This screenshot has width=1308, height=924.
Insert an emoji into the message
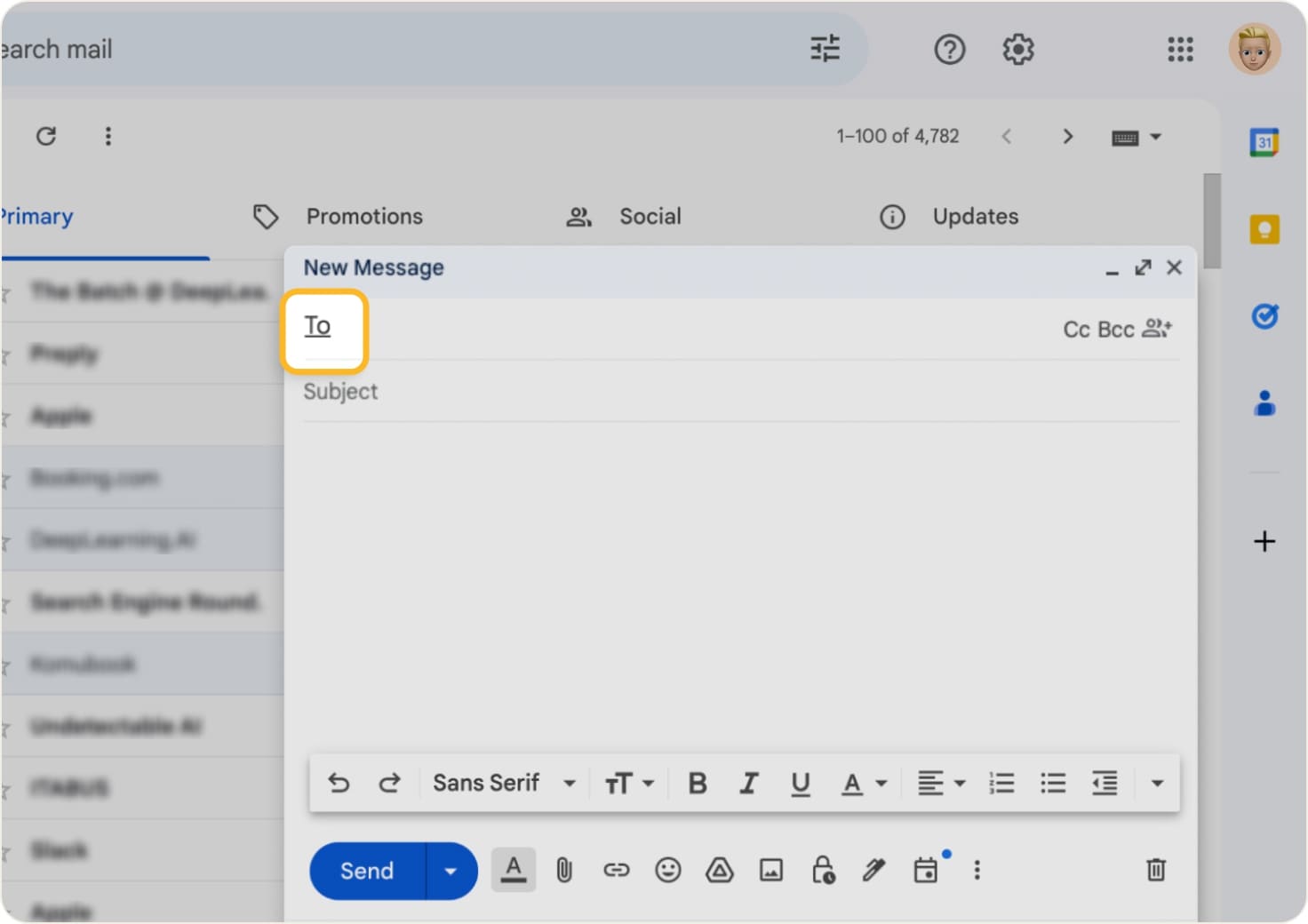click(668, 871)
